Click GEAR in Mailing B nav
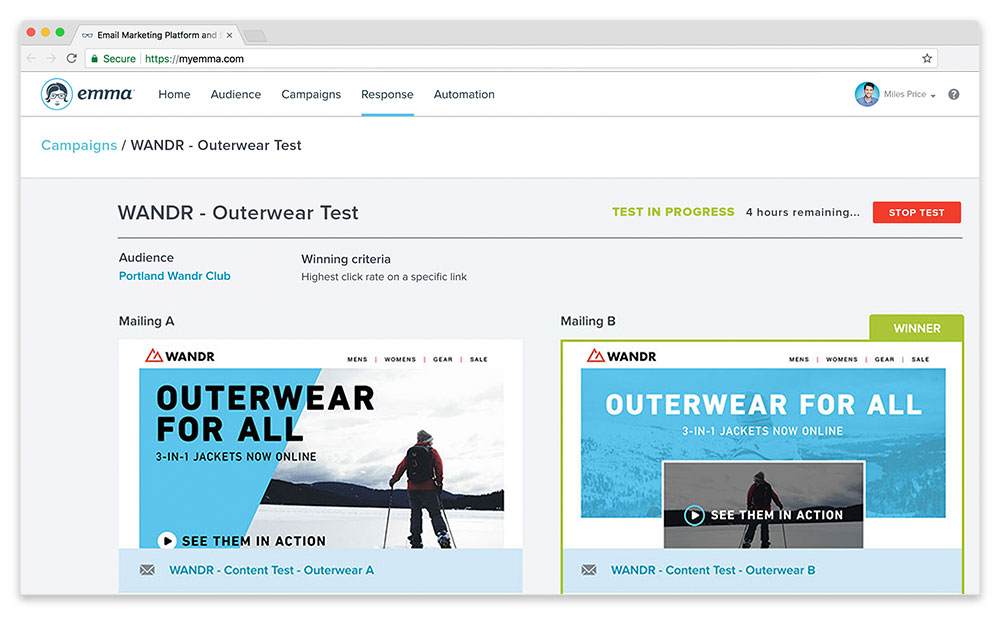This screenshot has height=617, width=1000. tap(884, 359)
